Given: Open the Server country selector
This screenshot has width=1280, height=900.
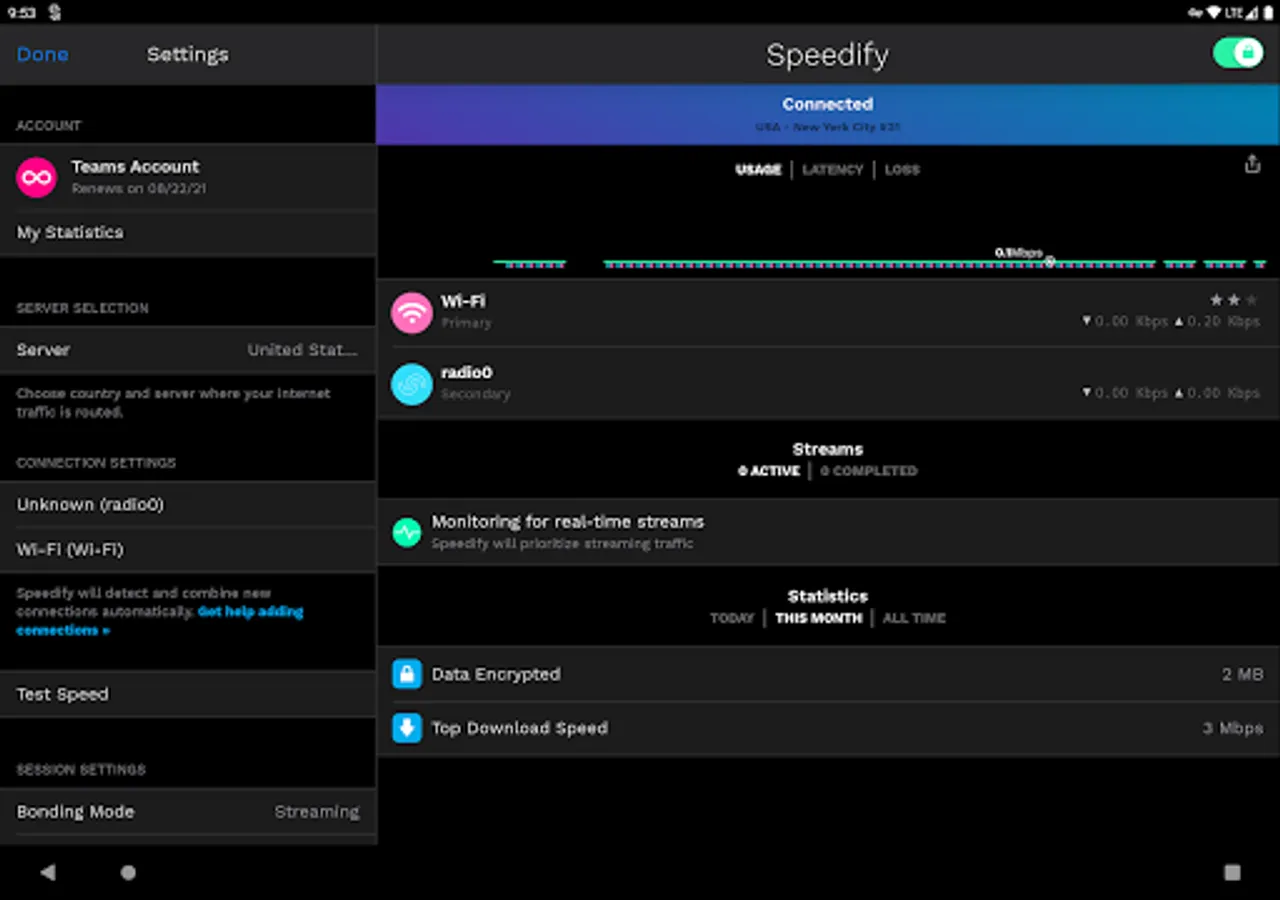Looking at the screenshot, I should point(187,350).
